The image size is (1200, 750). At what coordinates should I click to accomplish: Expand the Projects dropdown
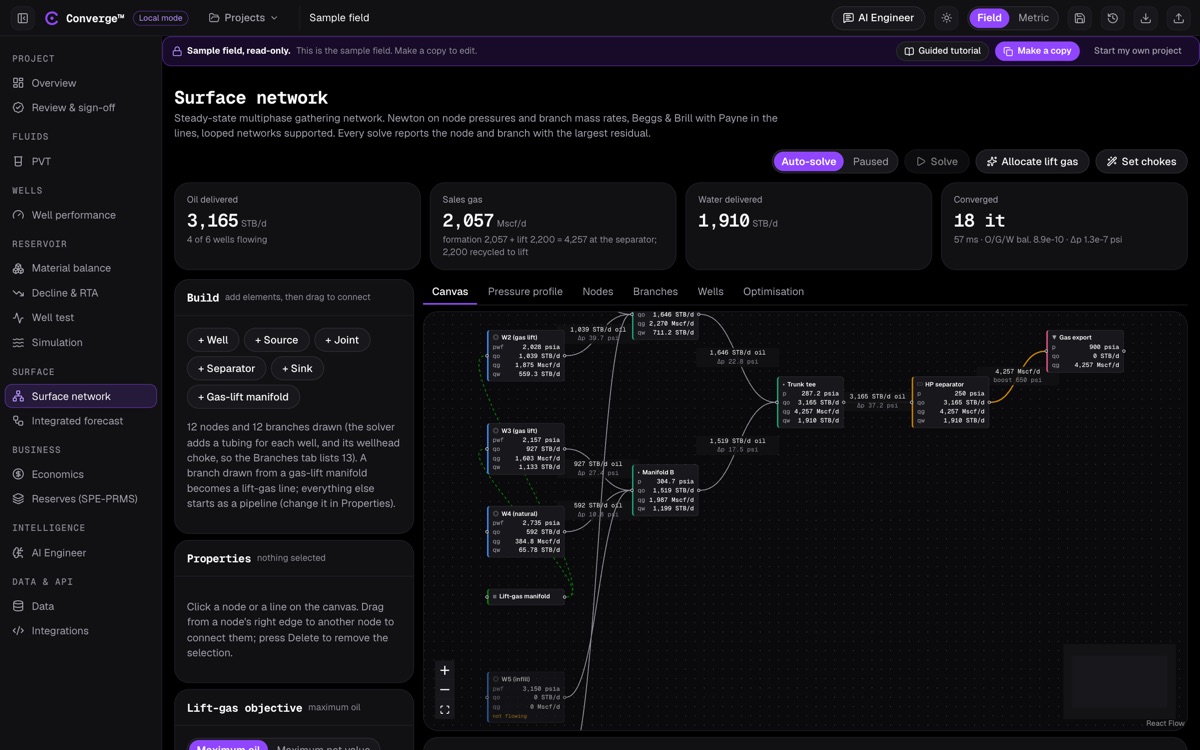click(x=243, y=18)
